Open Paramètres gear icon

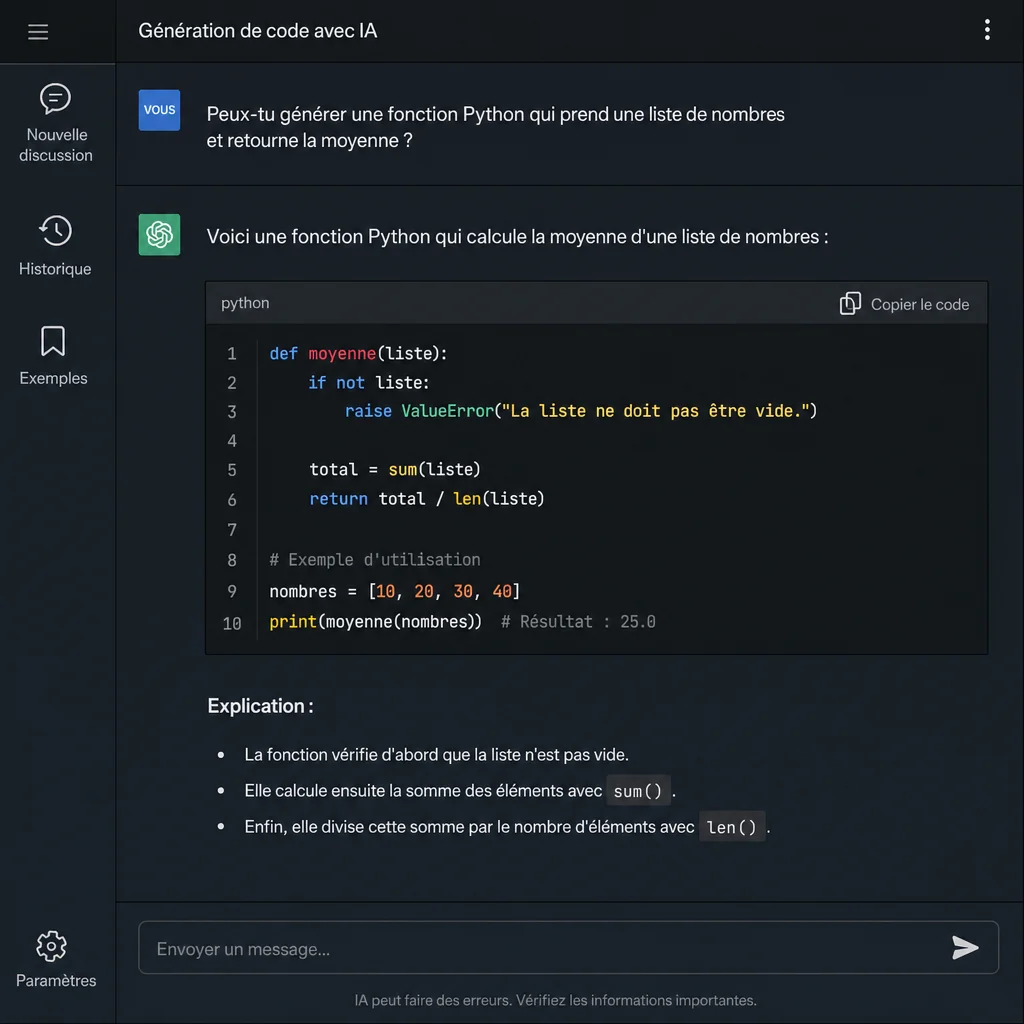pos(52,946)
